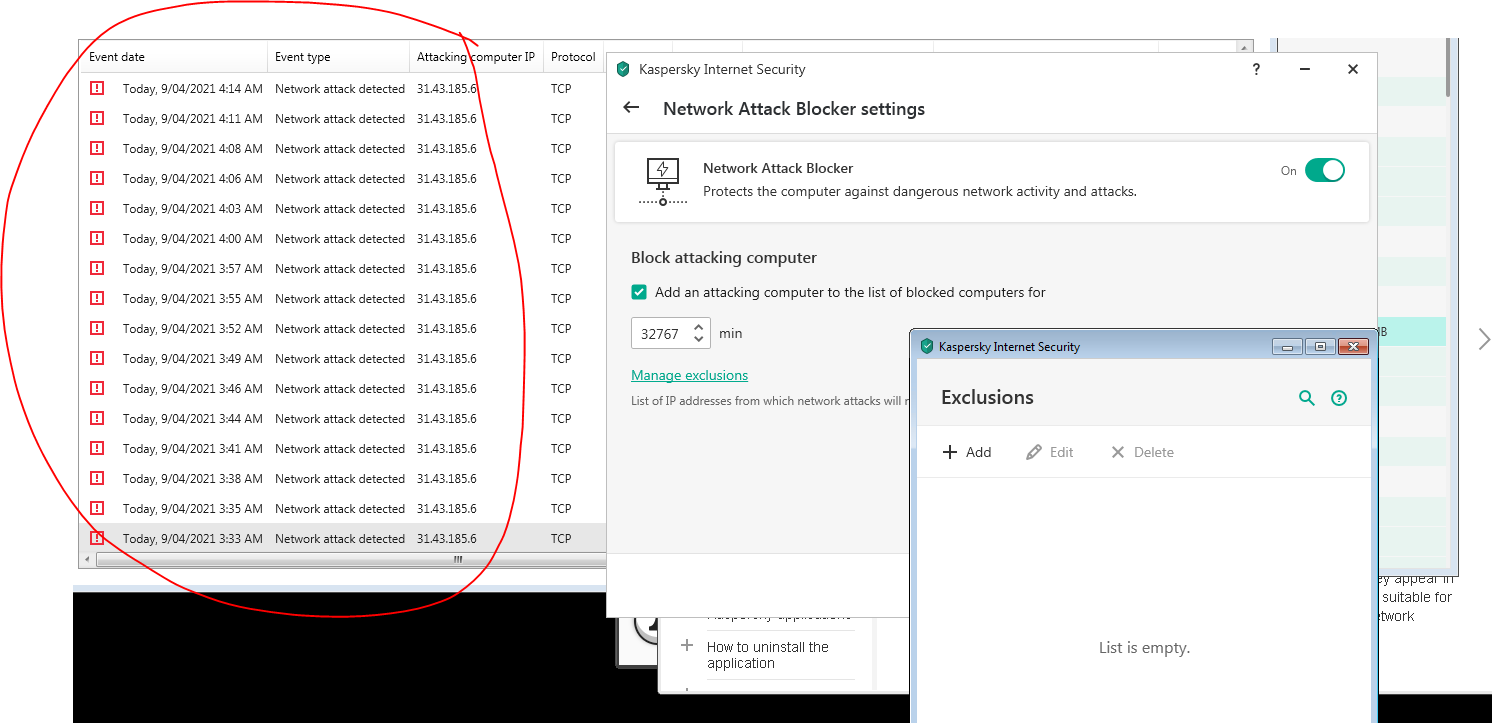The height and width of the screenshot is (723, 1492).
Task: Click the red alert icon for the 3:35 AM event
Action: (97, 508)
